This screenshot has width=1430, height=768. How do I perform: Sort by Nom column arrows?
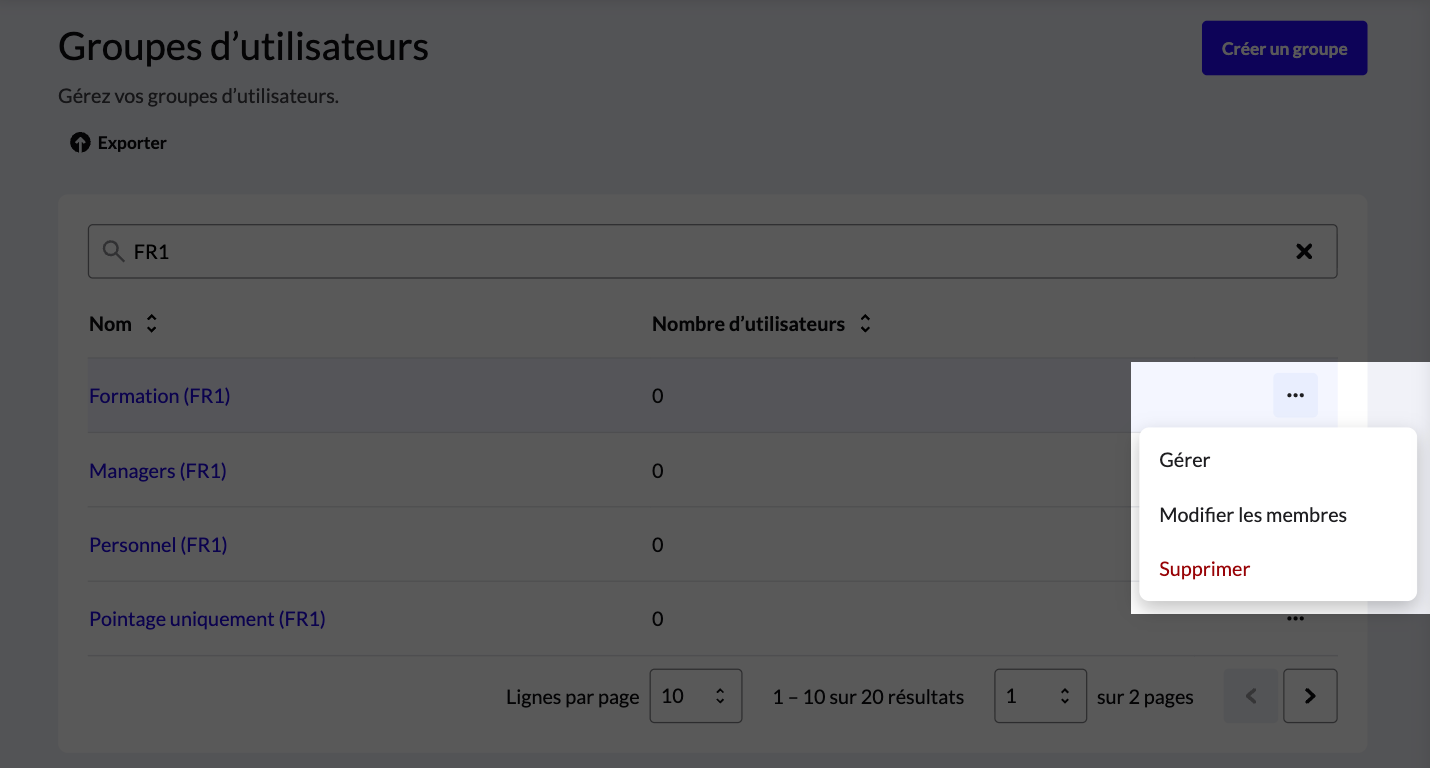pos(151,324)
